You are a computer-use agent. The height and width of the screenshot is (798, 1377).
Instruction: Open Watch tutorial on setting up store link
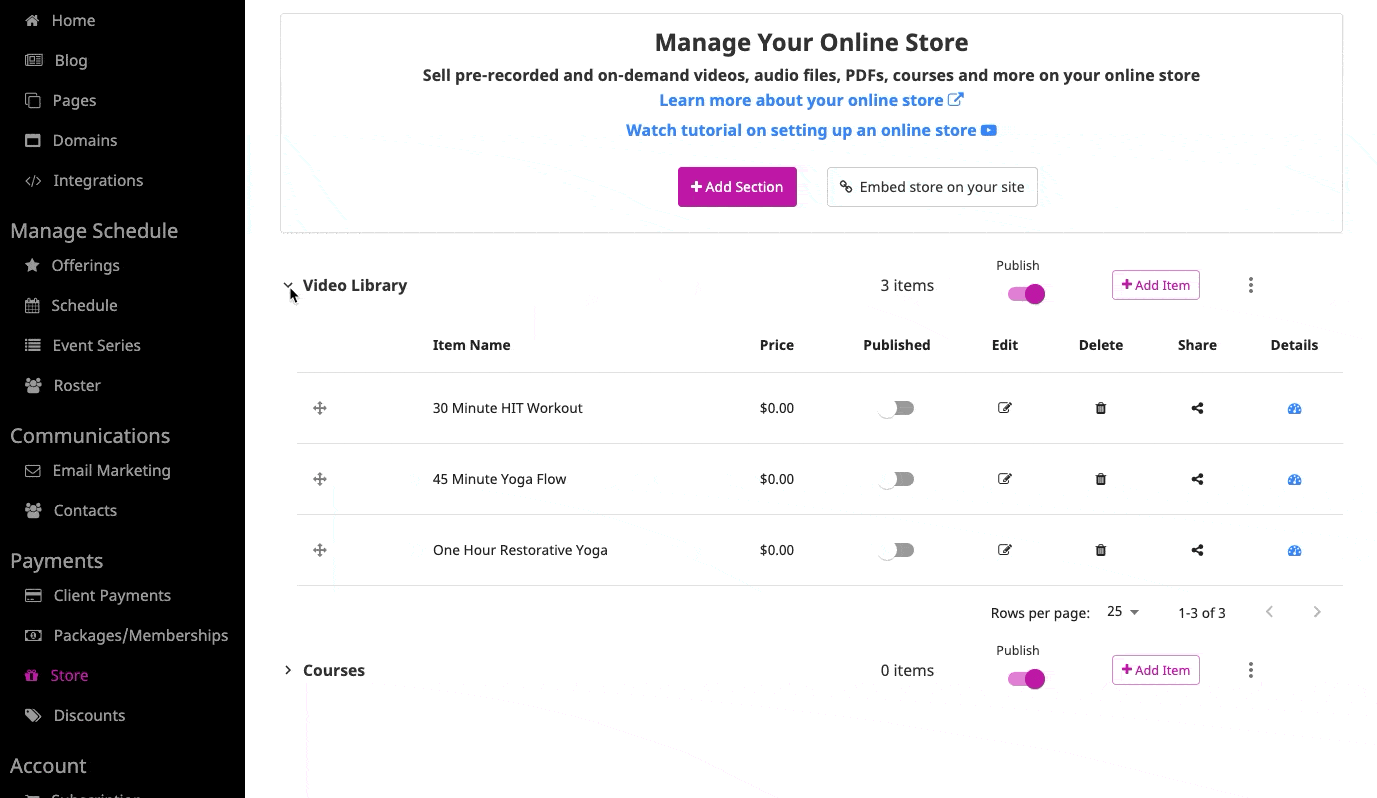[811, 130]
